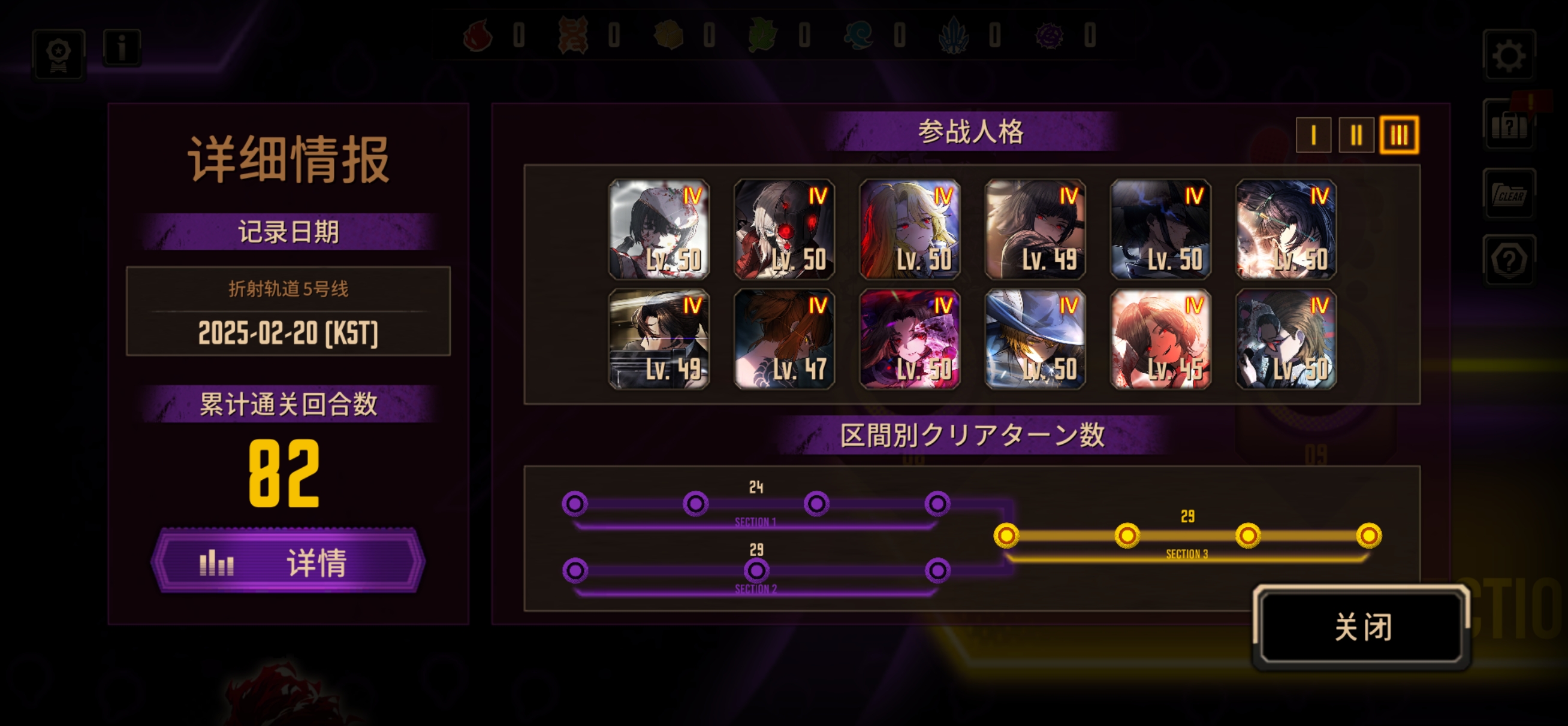Screen dimensions: 1568x726
Task: Select team record tab III
Action: (x=1399, y=135)
